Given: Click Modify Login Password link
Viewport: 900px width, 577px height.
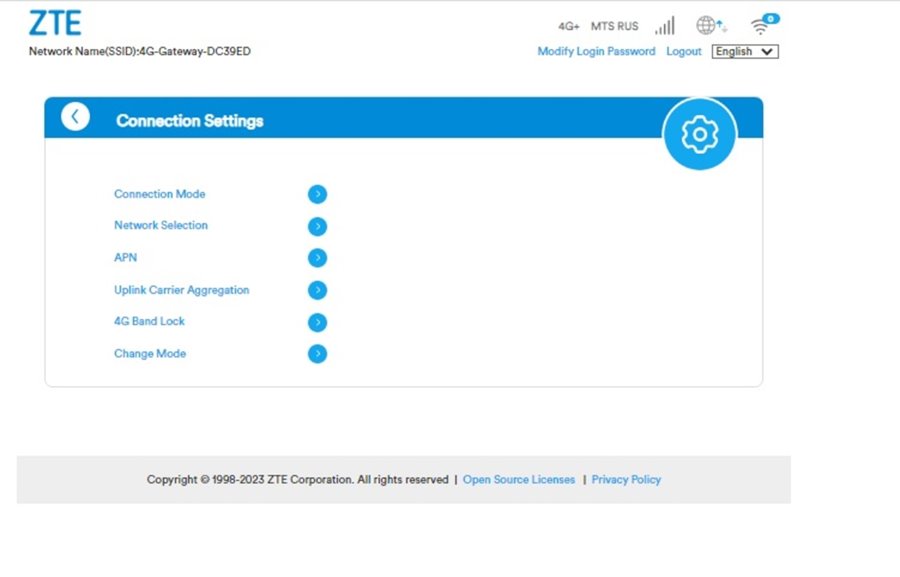Looking at the screenshot, I should tap(596, 52).
